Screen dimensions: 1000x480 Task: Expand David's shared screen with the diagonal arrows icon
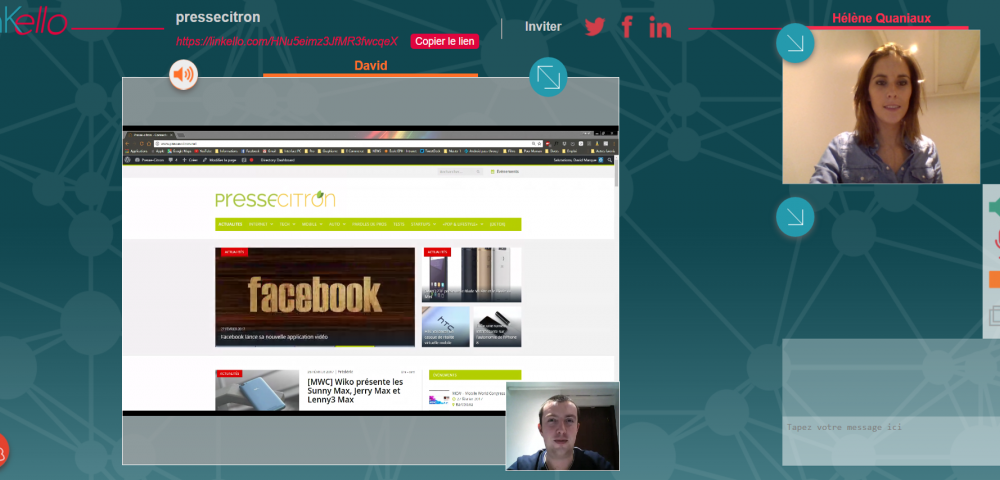coord(548,77)
